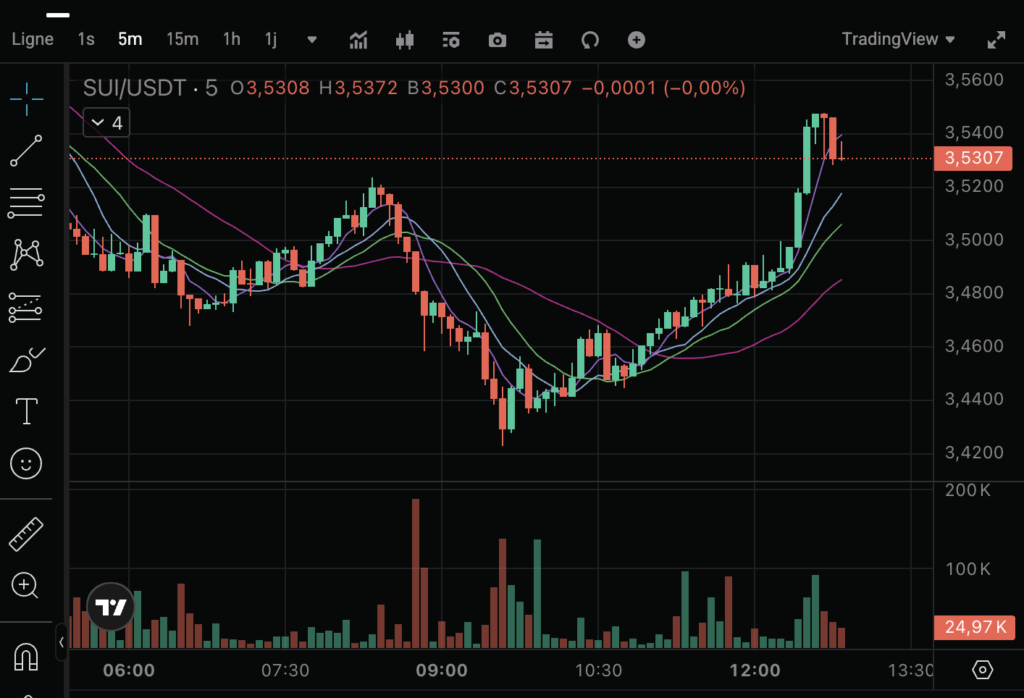Toggle magnet snapping mode

coord(26,658)
